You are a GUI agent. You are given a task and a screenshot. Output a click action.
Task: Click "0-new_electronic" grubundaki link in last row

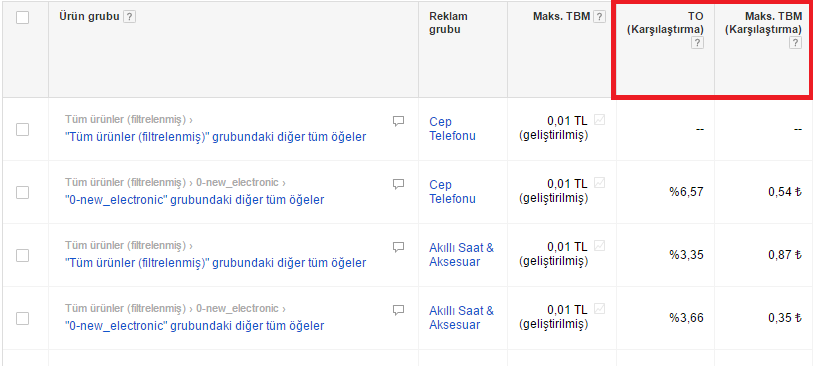(194, 326)
